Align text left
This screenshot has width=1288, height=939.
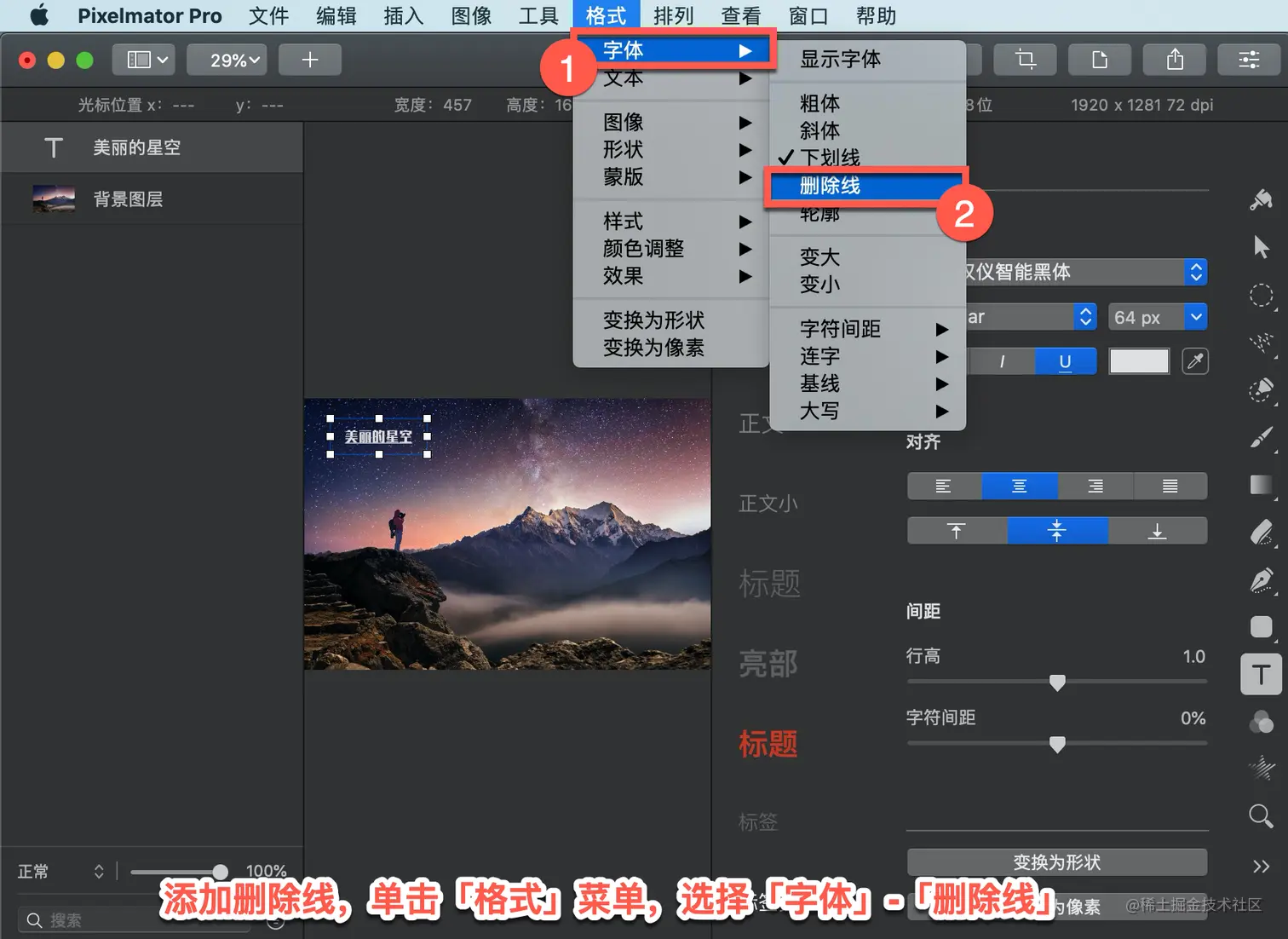pyautogui.click(x=944, y=486)
